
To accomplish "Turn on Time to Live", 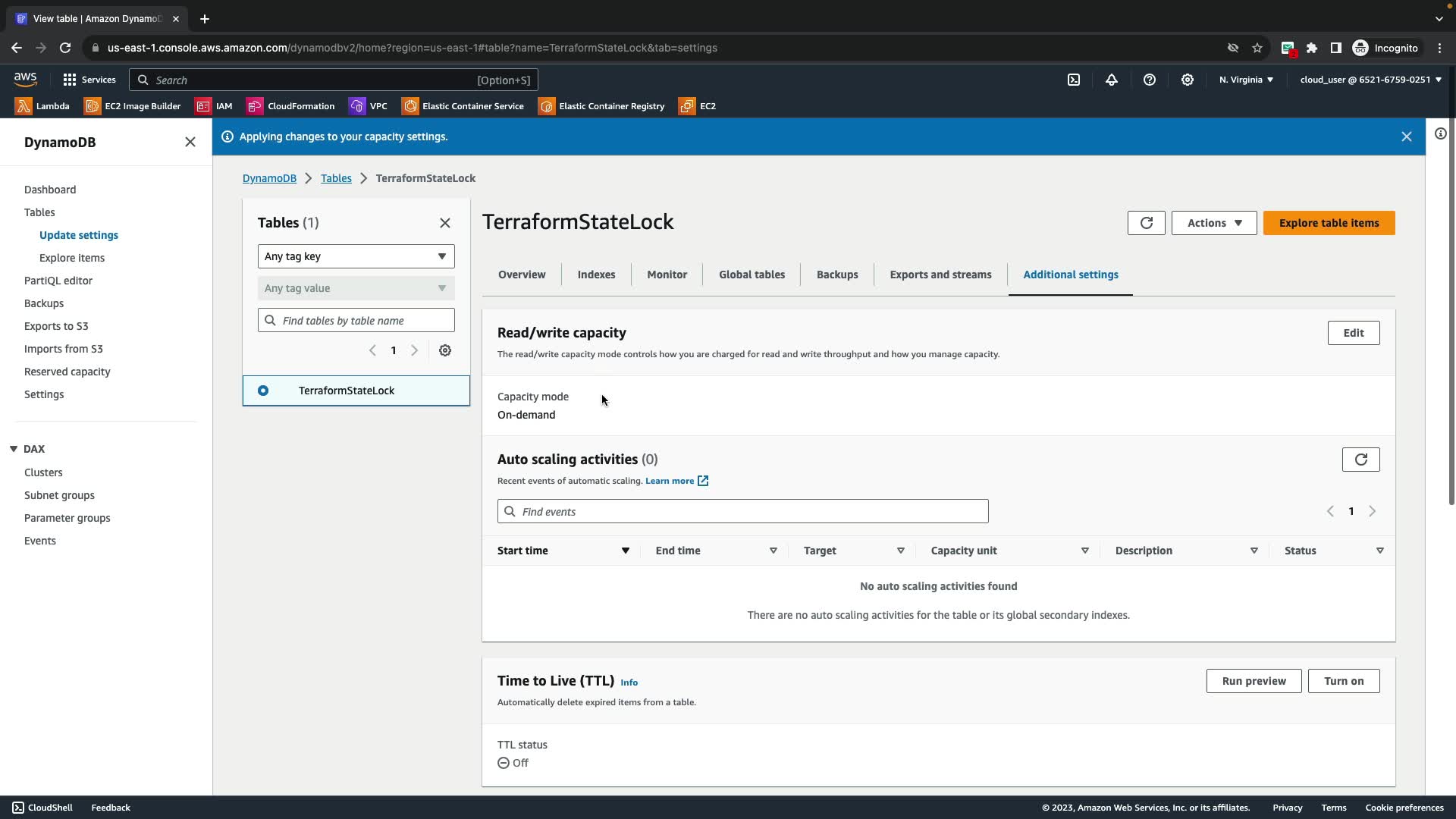I will point(1343,681).
